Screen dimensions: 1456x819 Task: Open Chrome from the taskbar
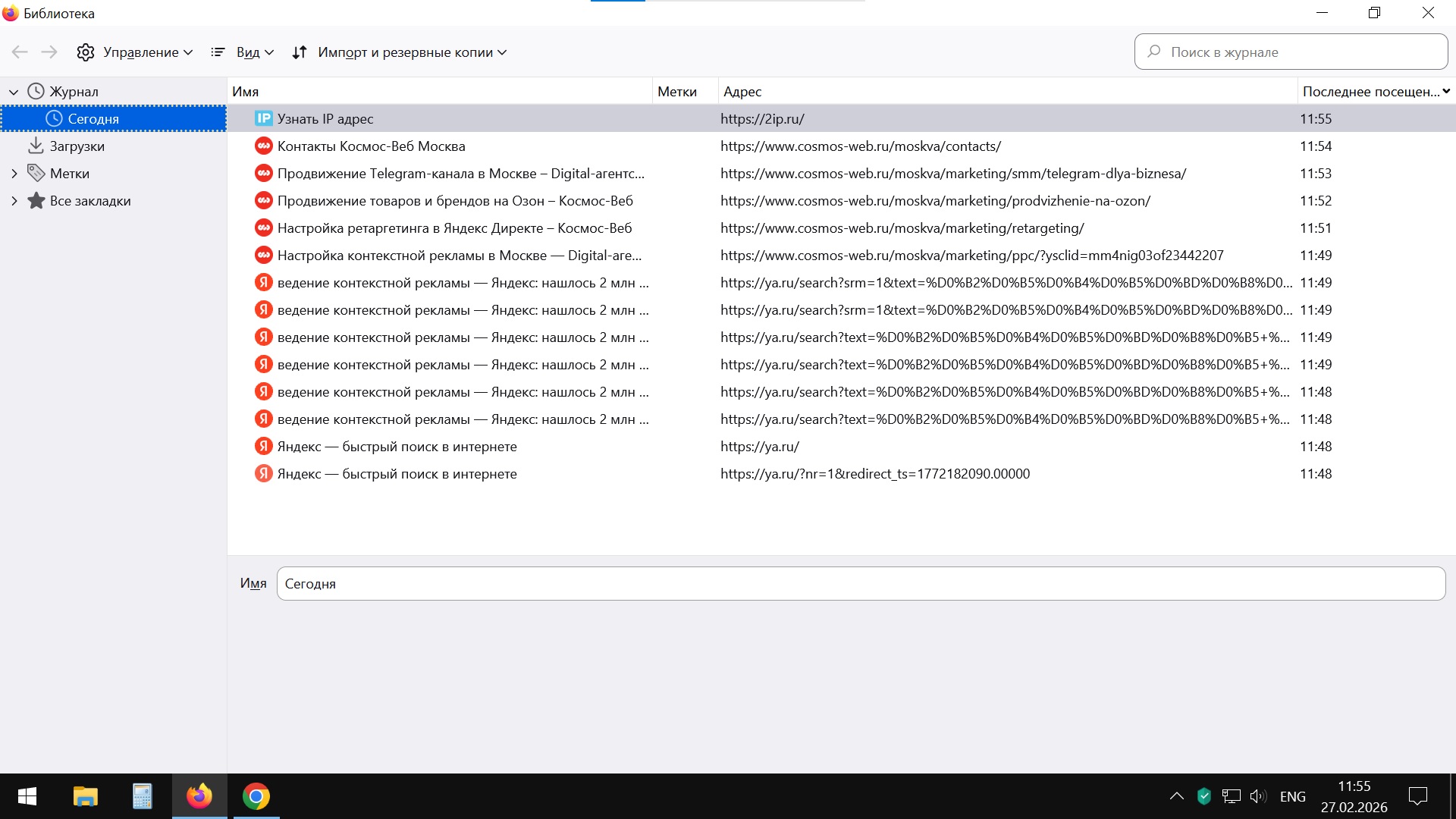pyautogui.click(x=256, y=796)
